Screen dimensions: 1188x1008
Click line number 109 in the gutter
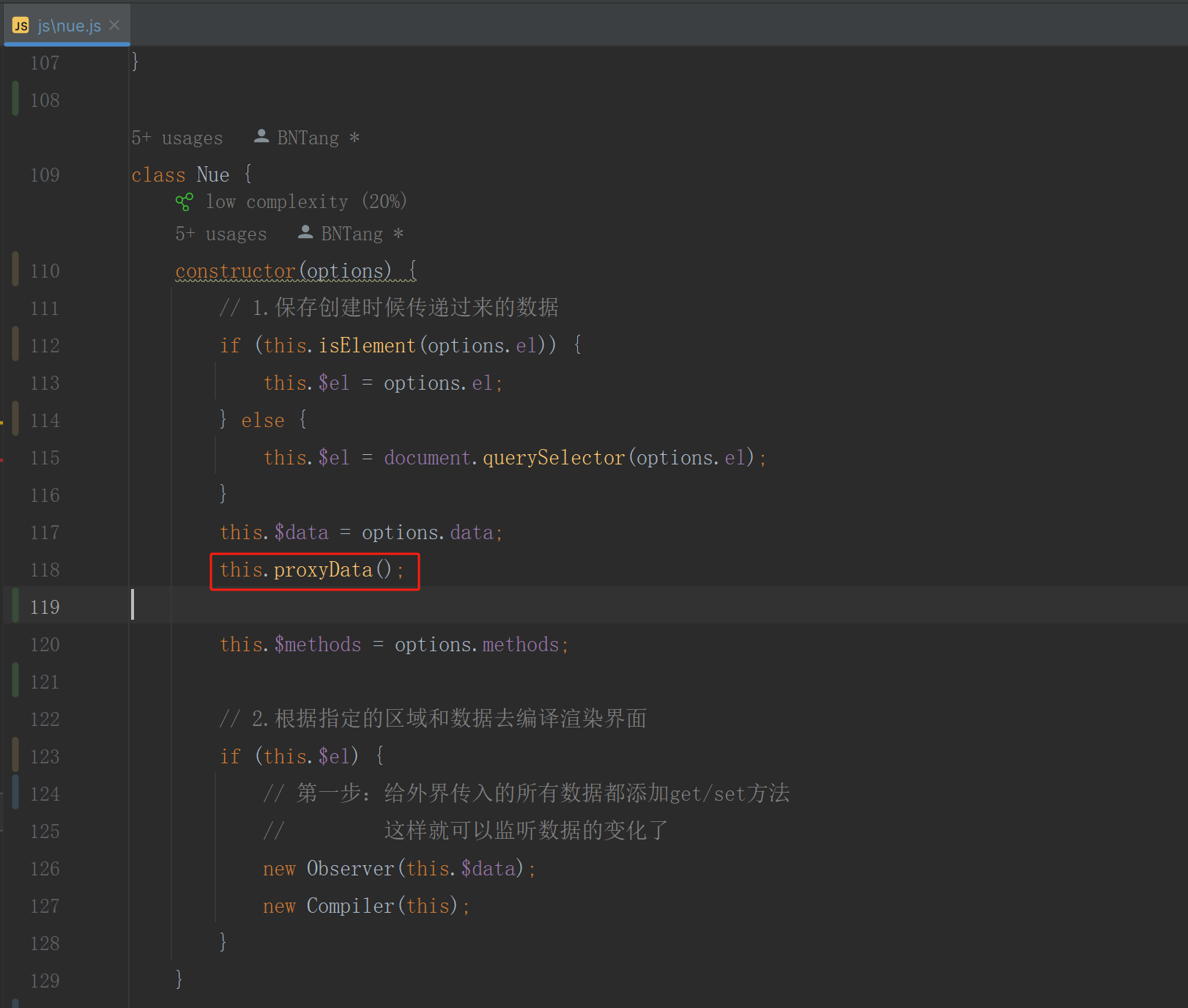(x=45, y=175)
